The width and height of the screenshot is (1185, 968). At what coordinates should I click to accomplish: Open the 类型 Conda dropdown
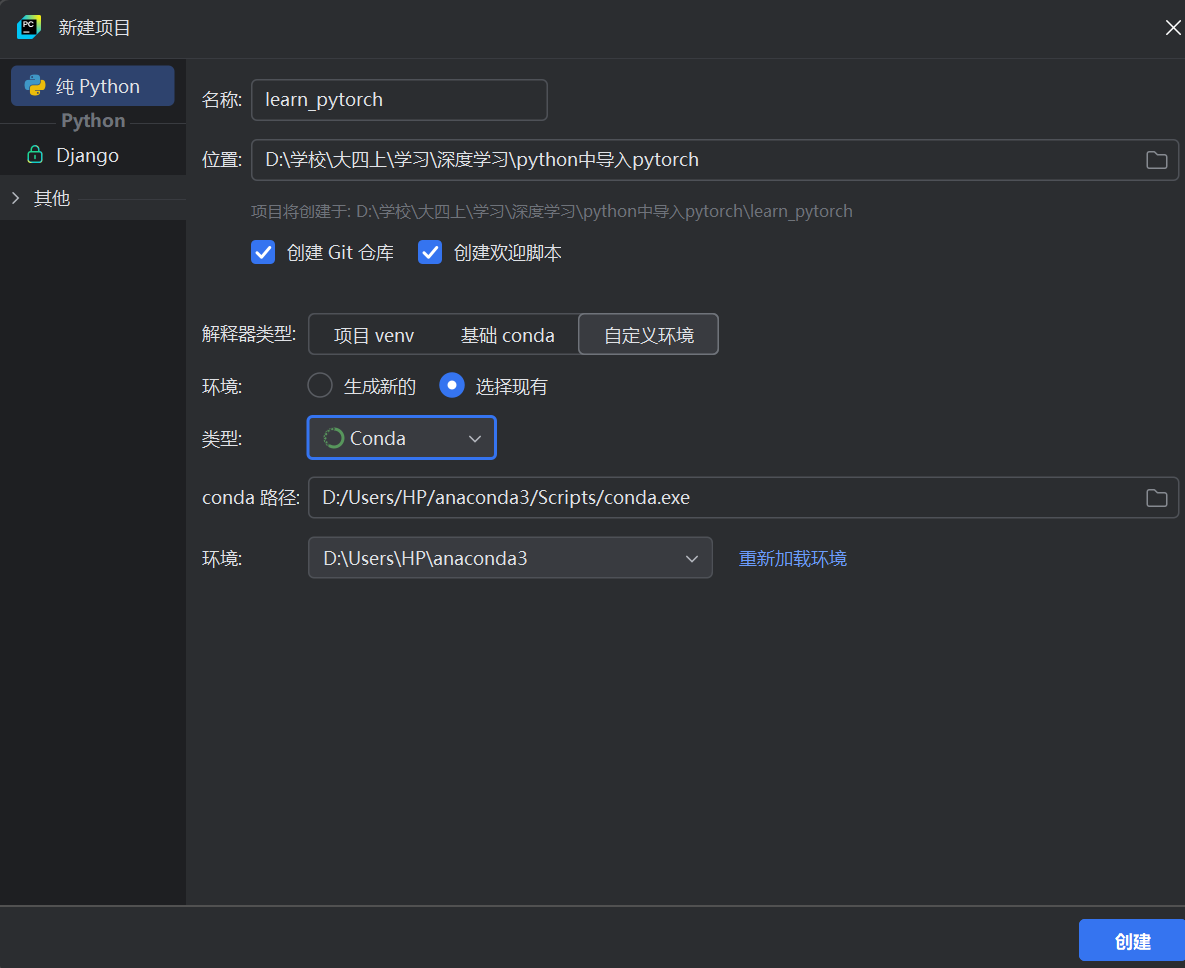[x=401, y=438]
